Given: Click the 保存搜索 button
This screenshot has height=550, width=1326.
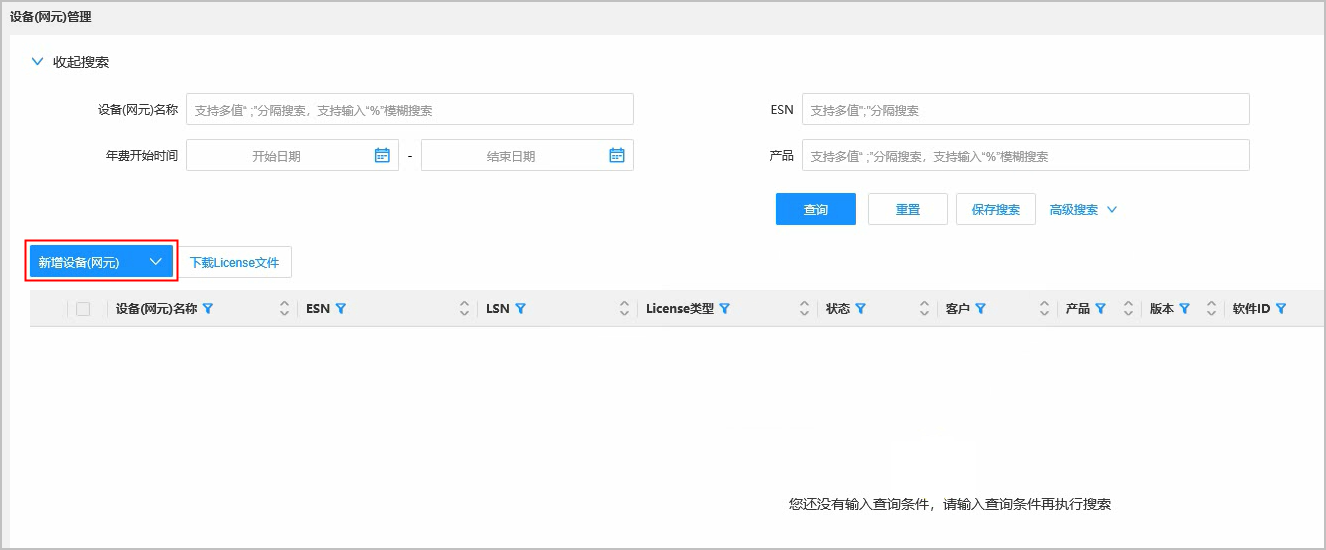Looking at the screenshot, I should (995, 210).
